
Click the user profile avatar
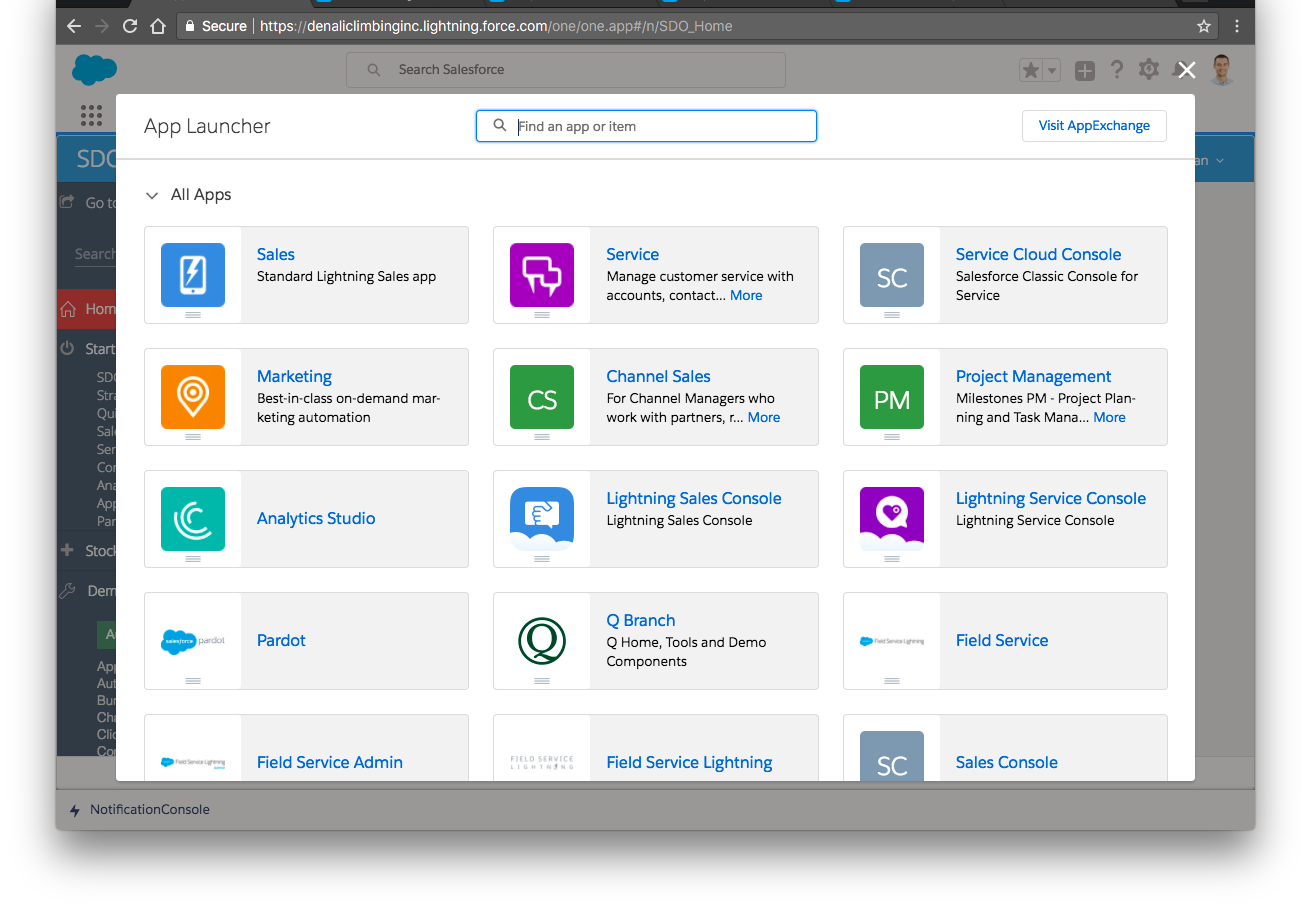point(1221,70)
